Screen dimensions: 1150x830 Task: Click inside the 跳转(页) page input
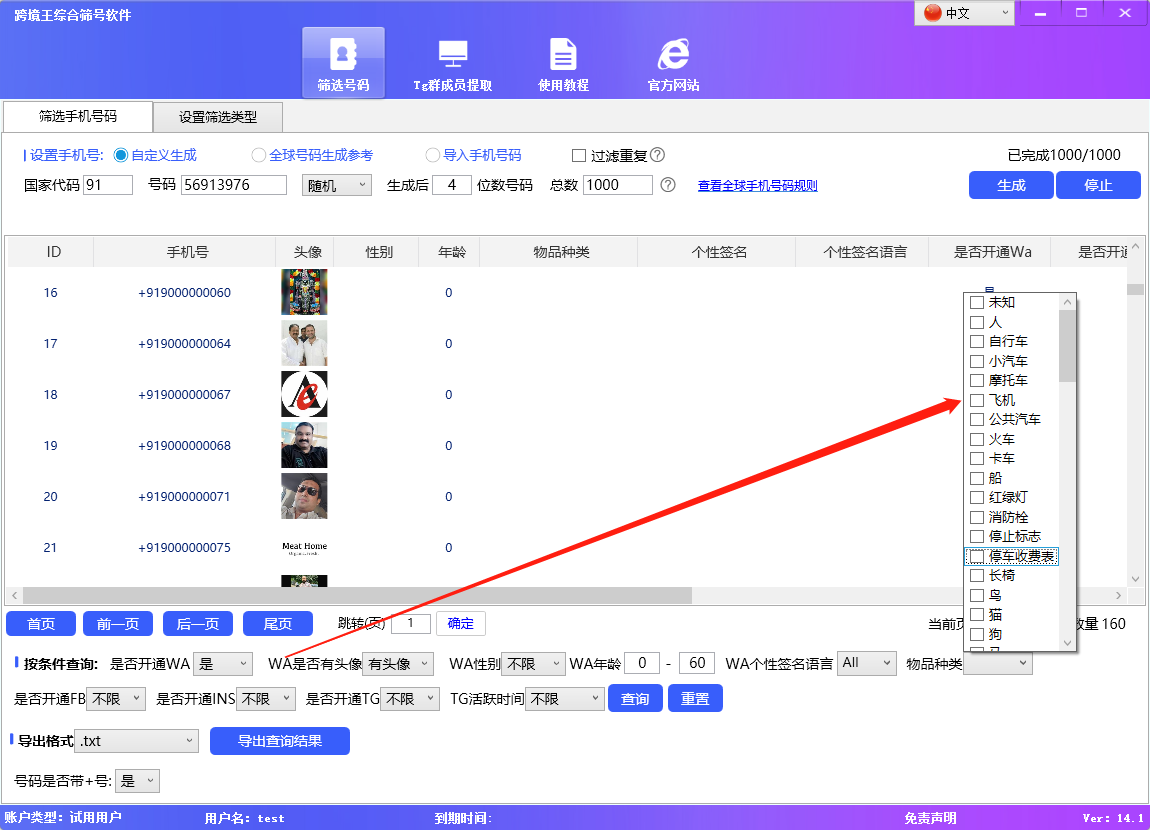point(410,622)
